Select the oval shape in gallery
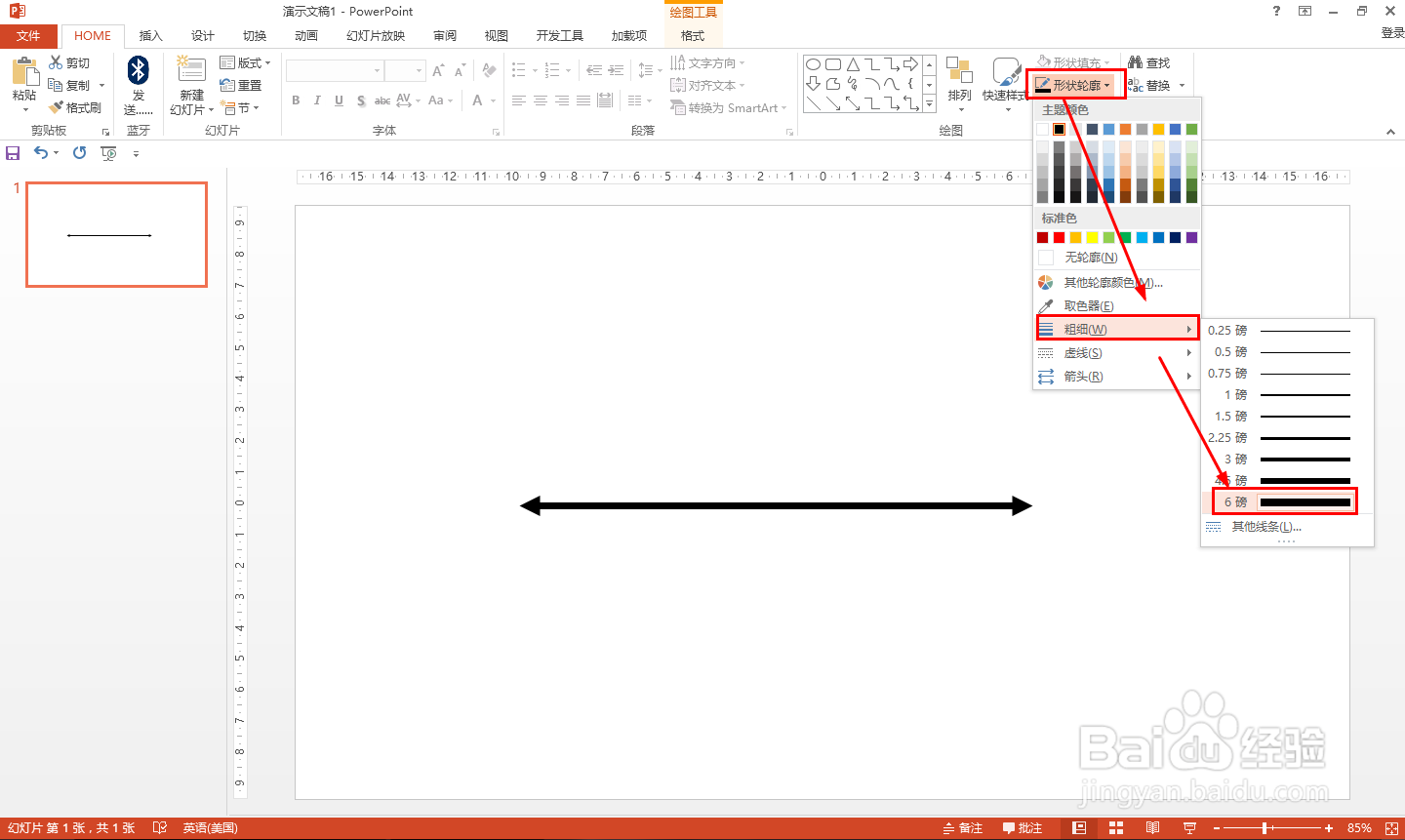 (x=813, y=64)
